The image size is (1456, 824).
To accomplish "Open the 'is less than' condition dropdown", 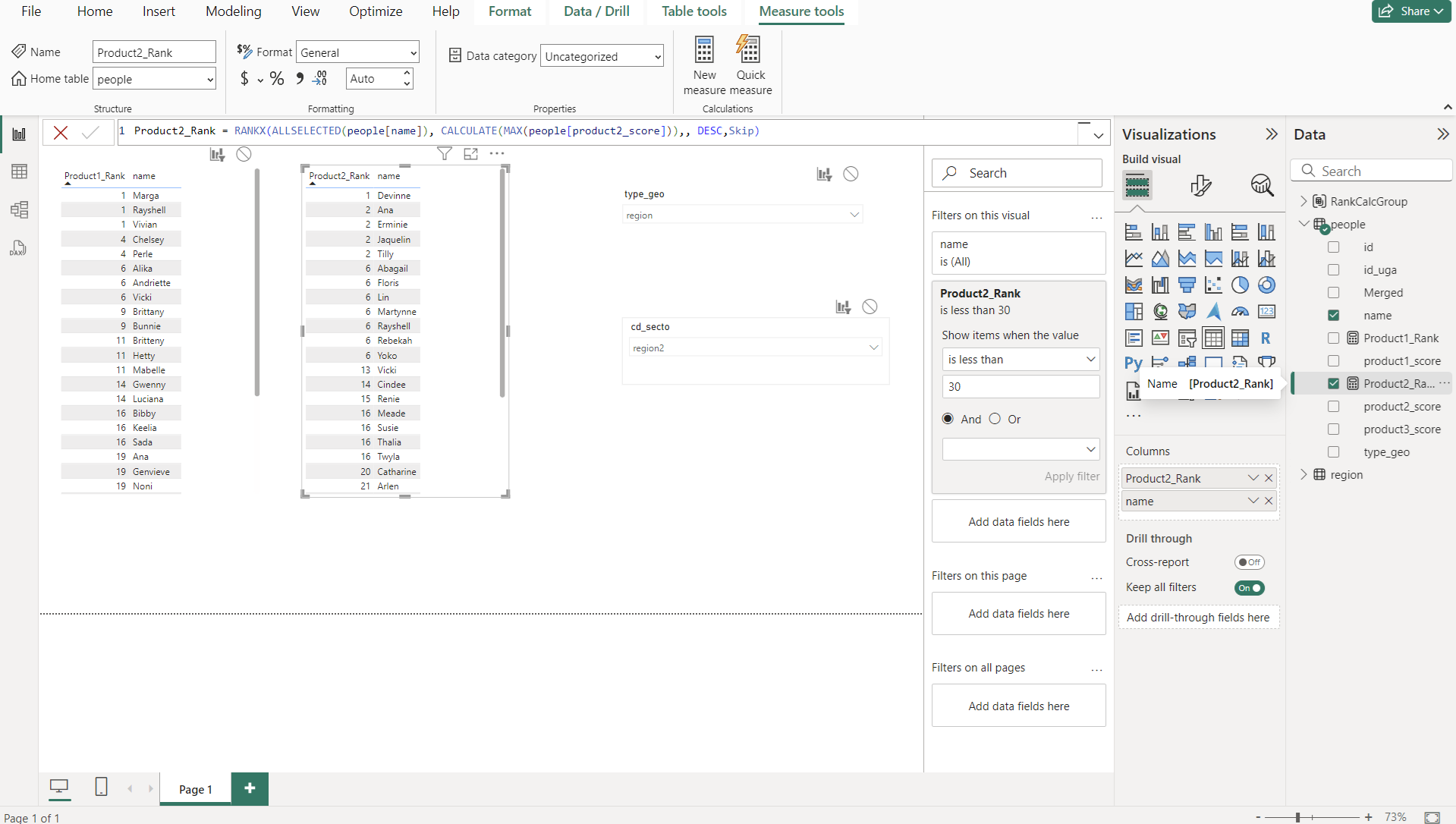I will (1020, 360).
